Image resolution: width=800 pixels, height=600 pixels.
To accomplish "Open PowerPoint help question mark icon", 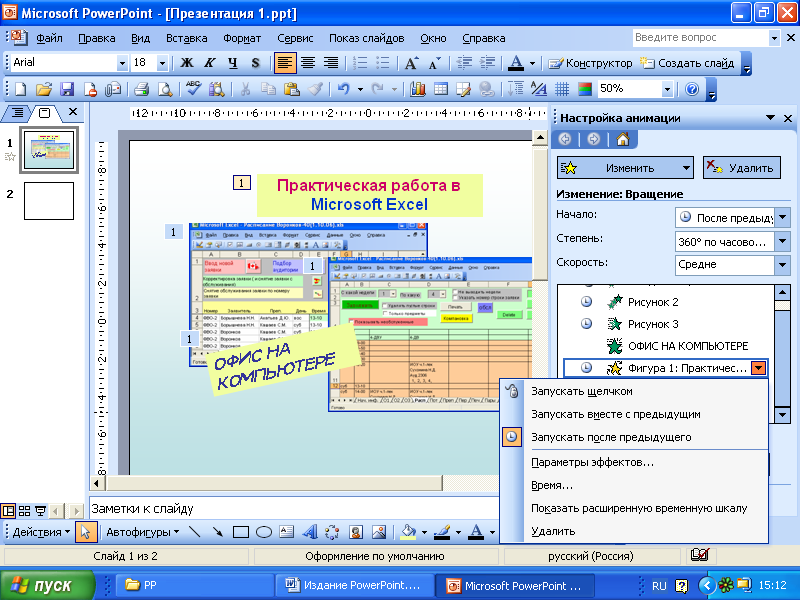I will point(692,89).
